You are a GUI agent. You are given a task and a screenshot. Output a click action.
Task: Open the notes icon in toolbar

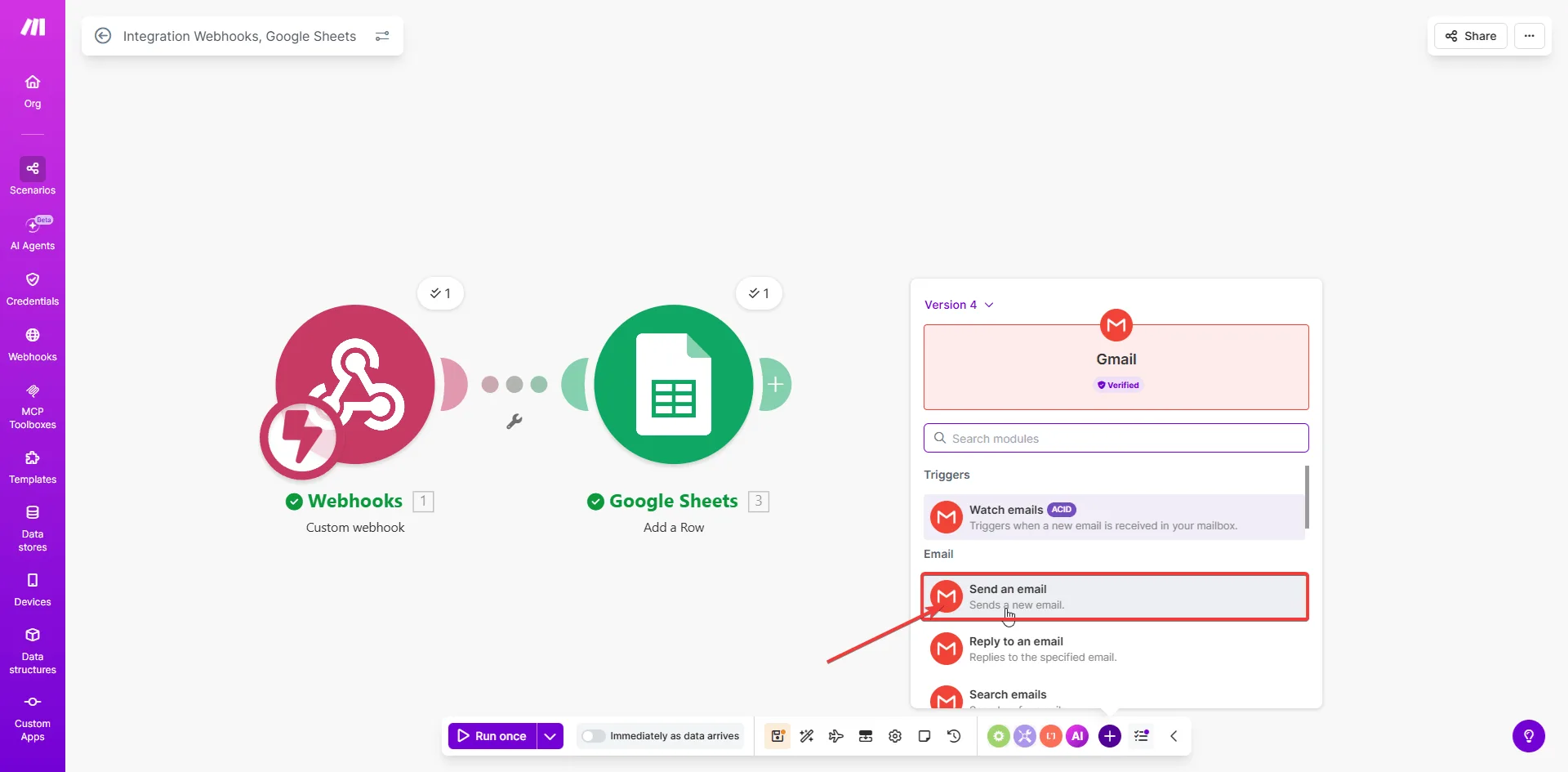coord(924,736)
